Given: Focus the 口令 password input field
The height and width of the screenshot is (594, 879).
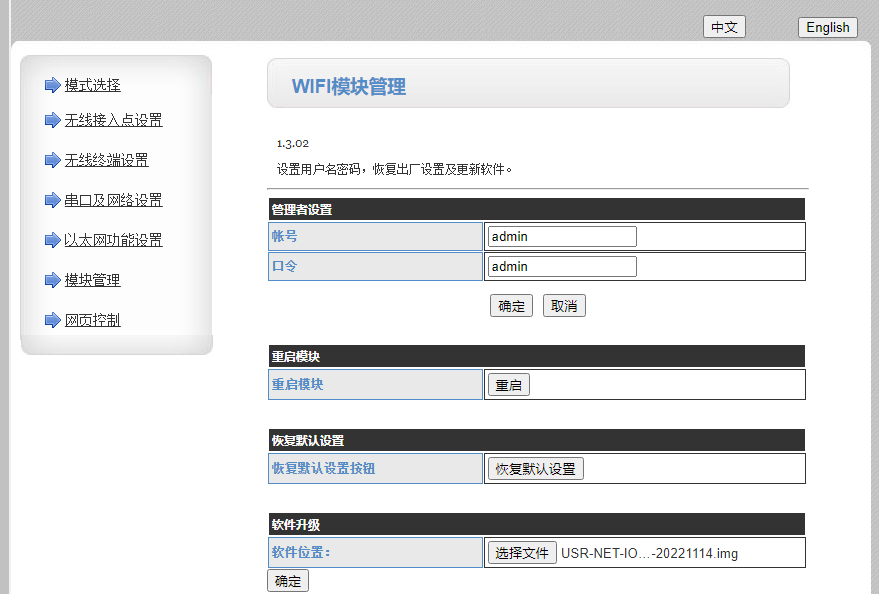Looking at the screenshot, I should click(562, 267).
